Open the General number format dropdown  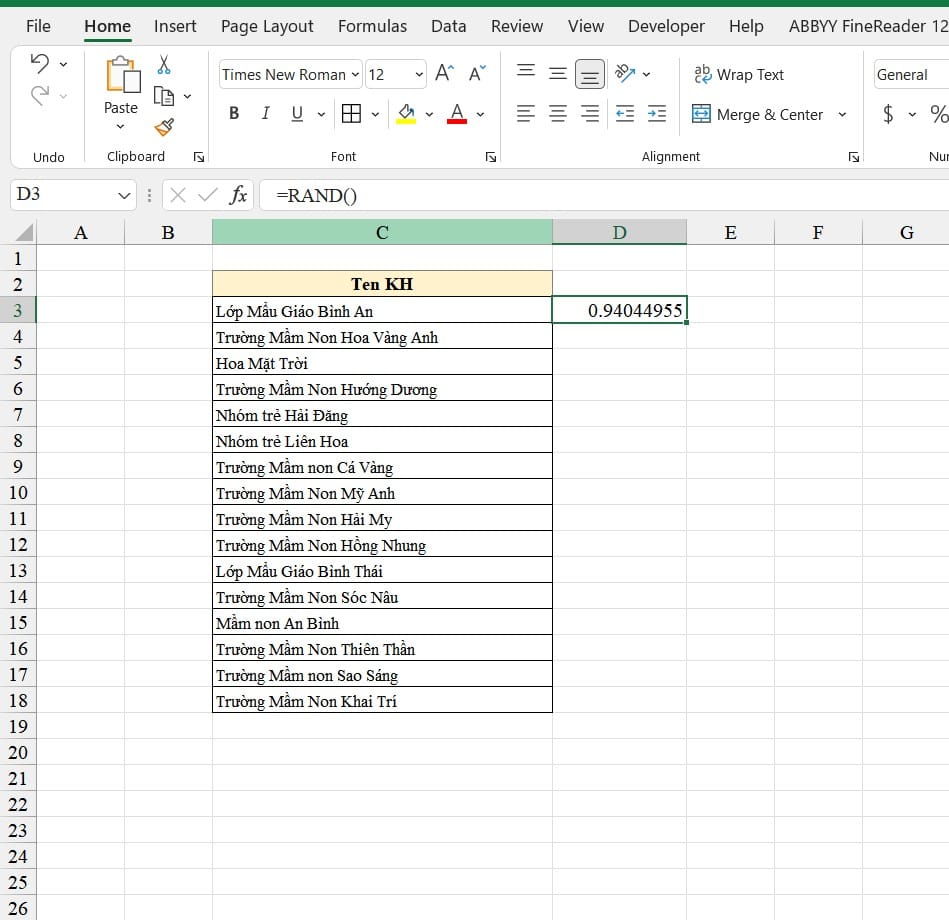[908, 74]
